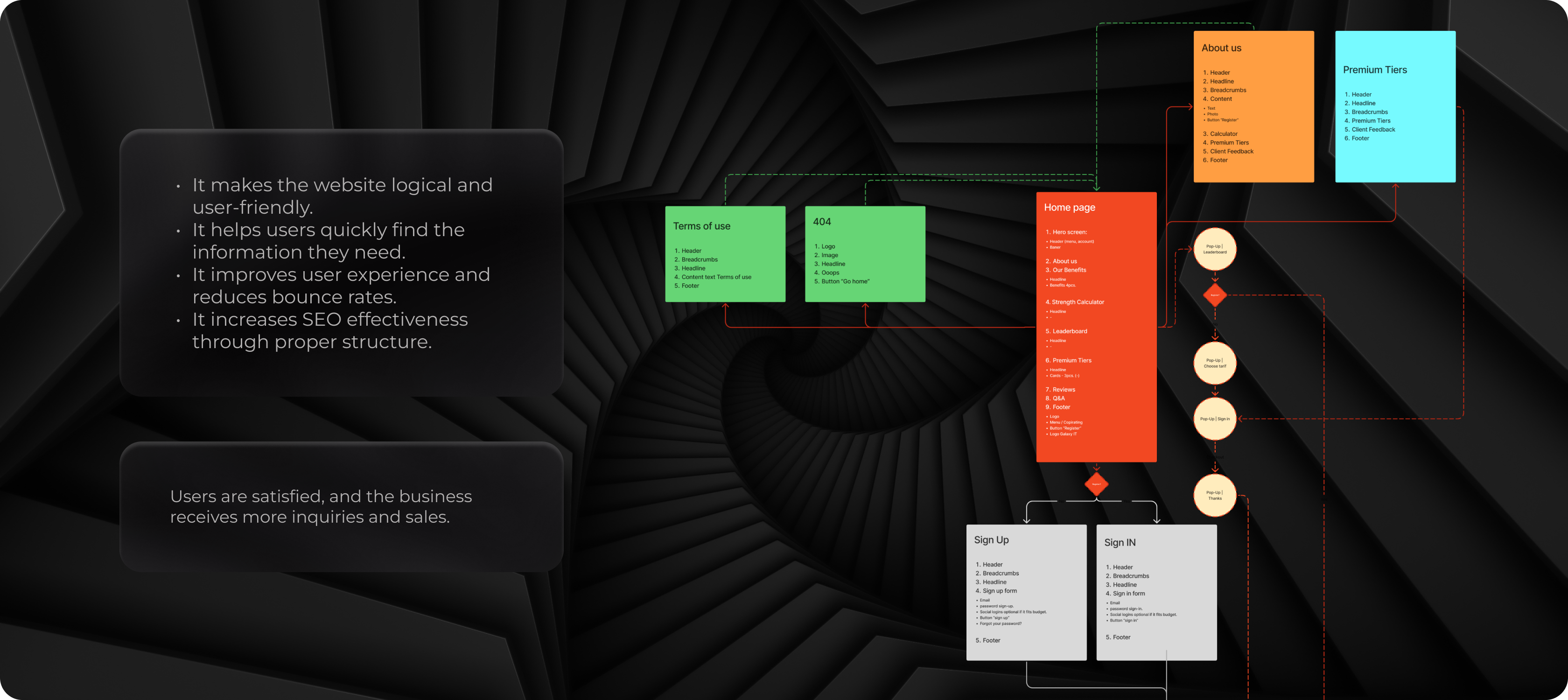
Task: Click "Client Feedback" in the About us card
Action: coord(1228,152)
